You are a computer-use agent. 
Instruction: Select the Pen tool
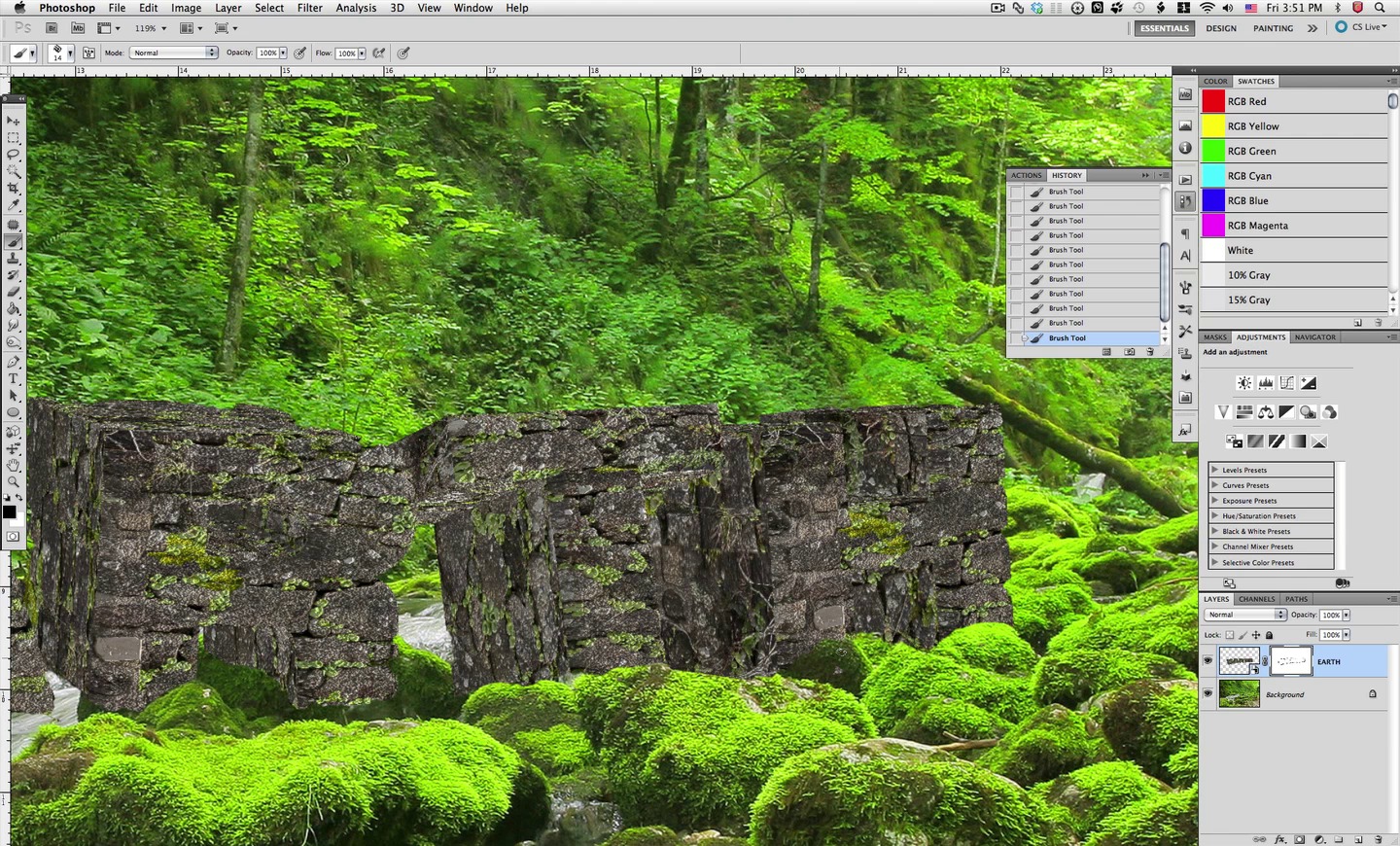click(x=14, y=362)
